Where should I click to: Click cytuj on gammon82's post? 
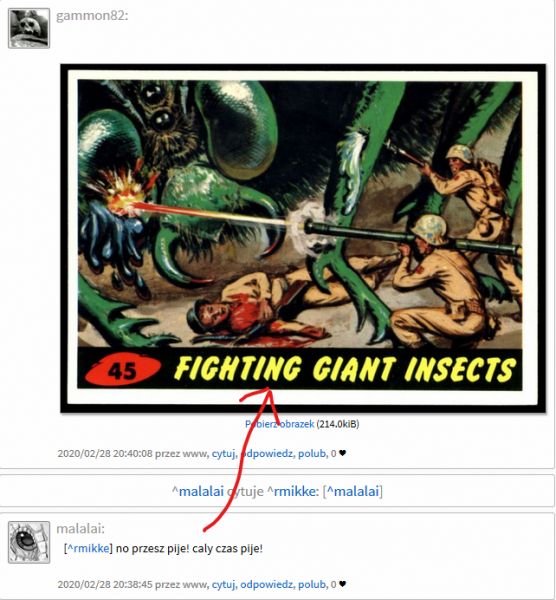pos(223,453)
